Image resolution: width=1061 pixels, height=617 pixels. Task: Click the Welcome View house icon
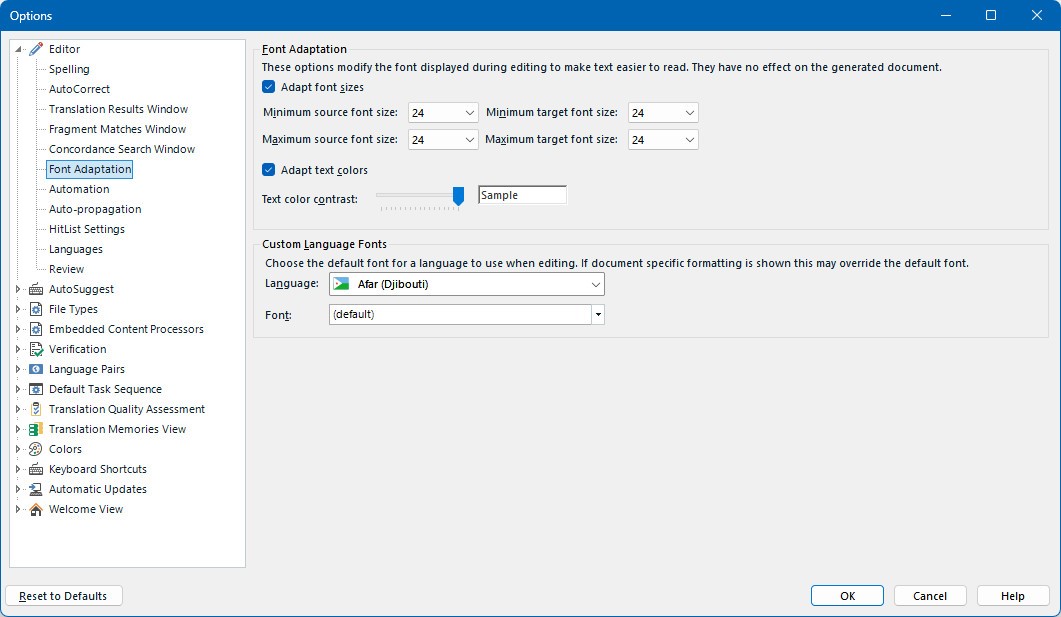pyautogui.click(x=36, y=509)
